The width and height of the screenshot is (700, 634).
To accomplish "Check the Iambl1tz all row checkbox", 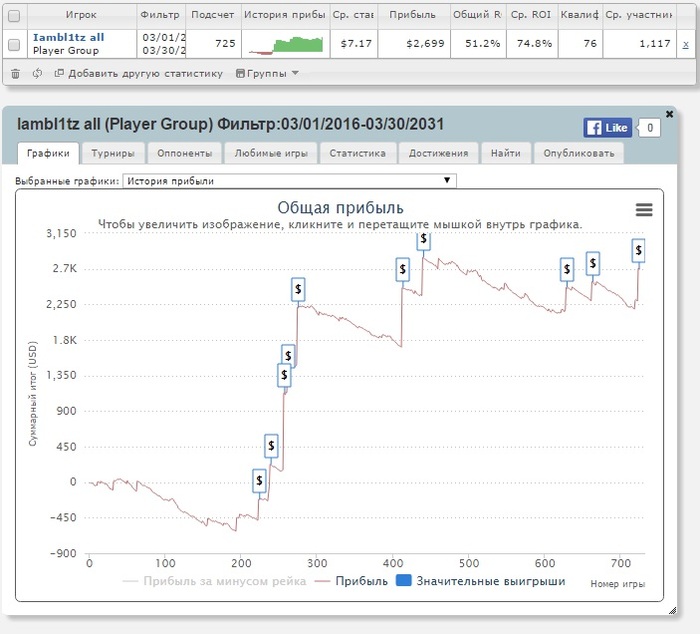I will point(14,45).
